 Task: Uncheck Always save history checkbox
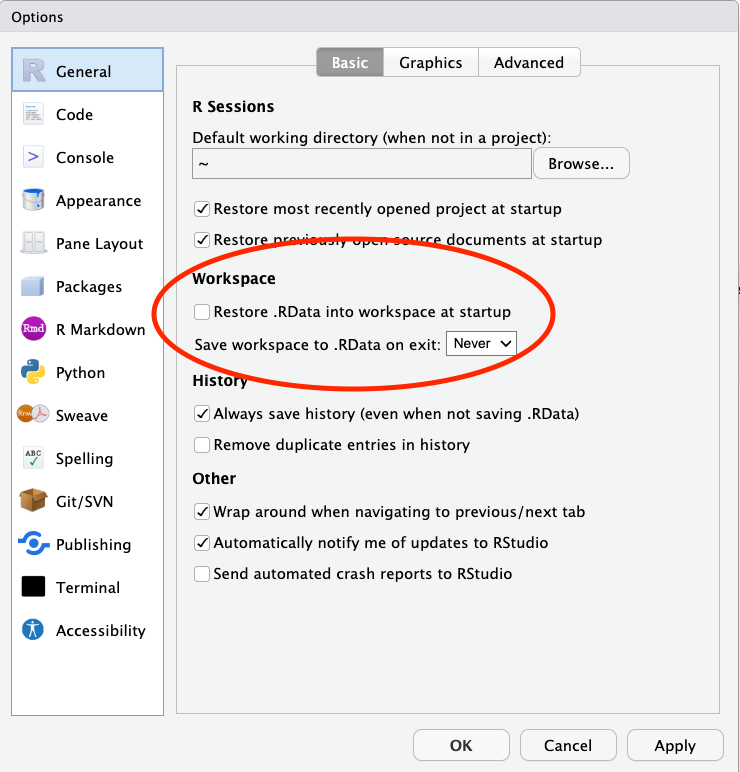point(202,413)
